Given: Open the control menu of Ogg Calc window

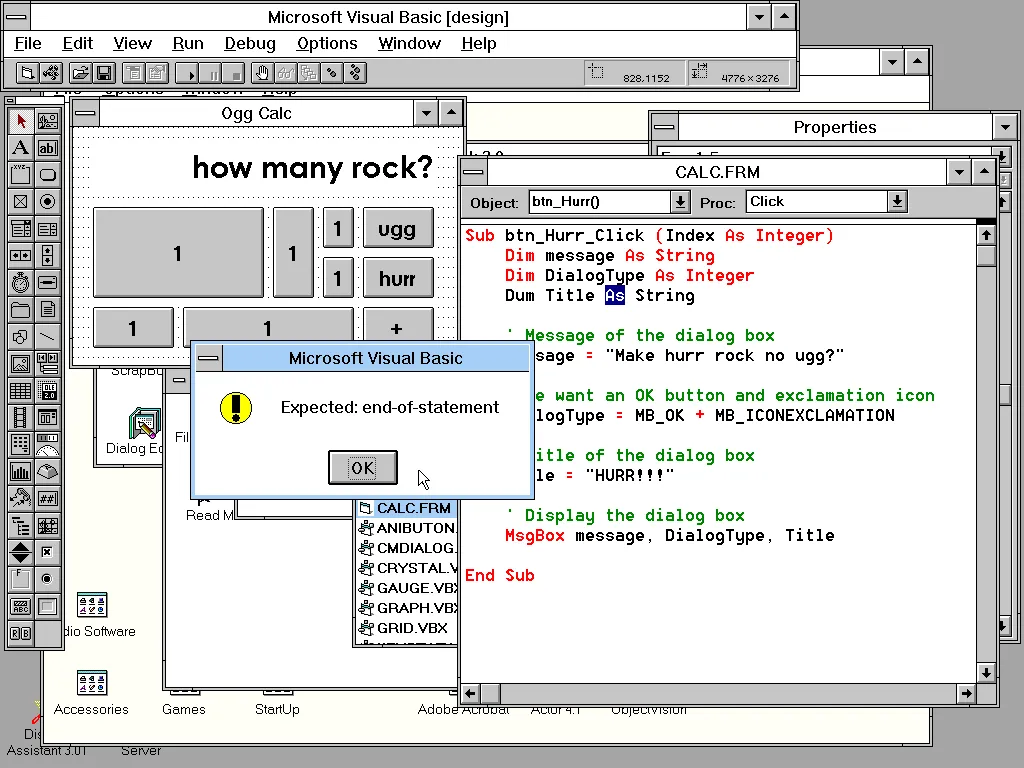Looking at the screenshot, I should click(85, 113).
